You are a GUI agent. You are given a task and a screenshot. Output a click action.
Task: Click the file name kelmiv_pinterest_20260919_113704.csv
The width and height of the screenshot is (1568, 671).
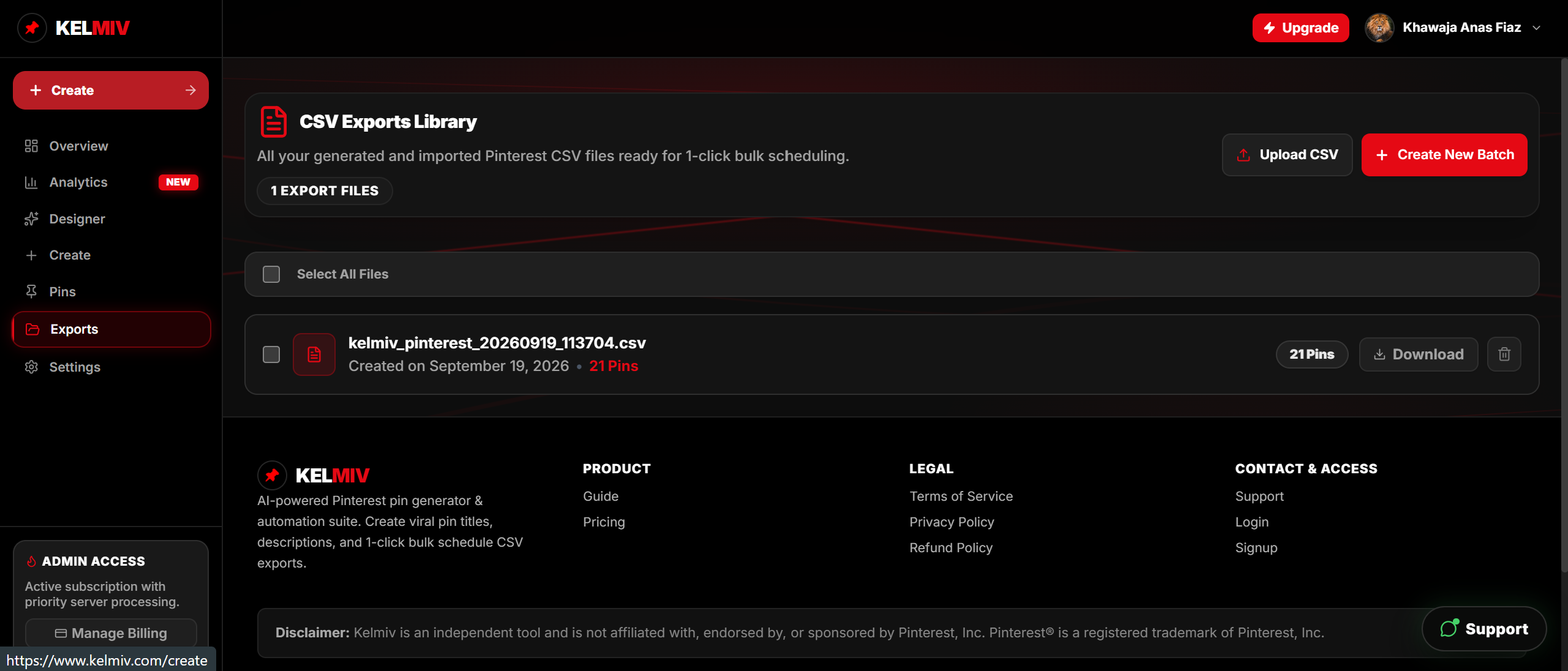click(x=497, y=343)
